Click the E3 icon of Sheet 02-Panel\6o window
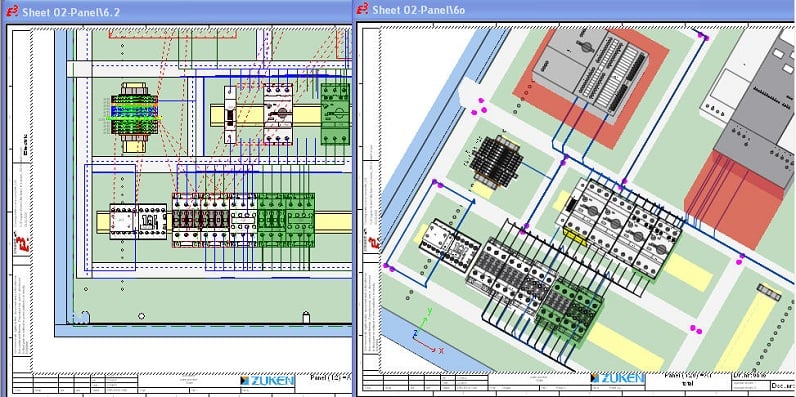Screen dimensions: 796x397 [362, 10]
